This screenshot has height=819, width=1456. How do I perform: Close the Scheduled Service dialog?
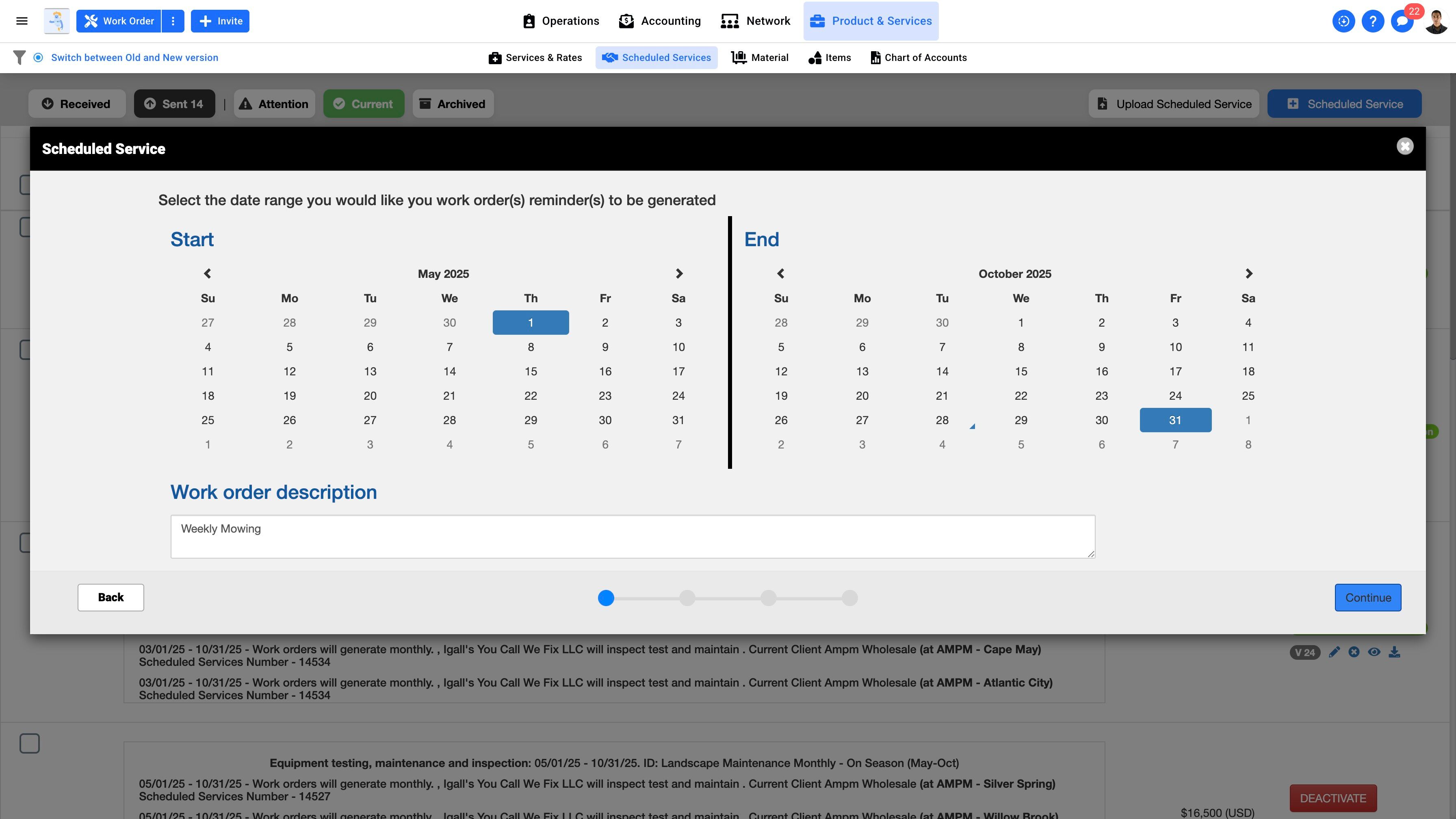1404,146
